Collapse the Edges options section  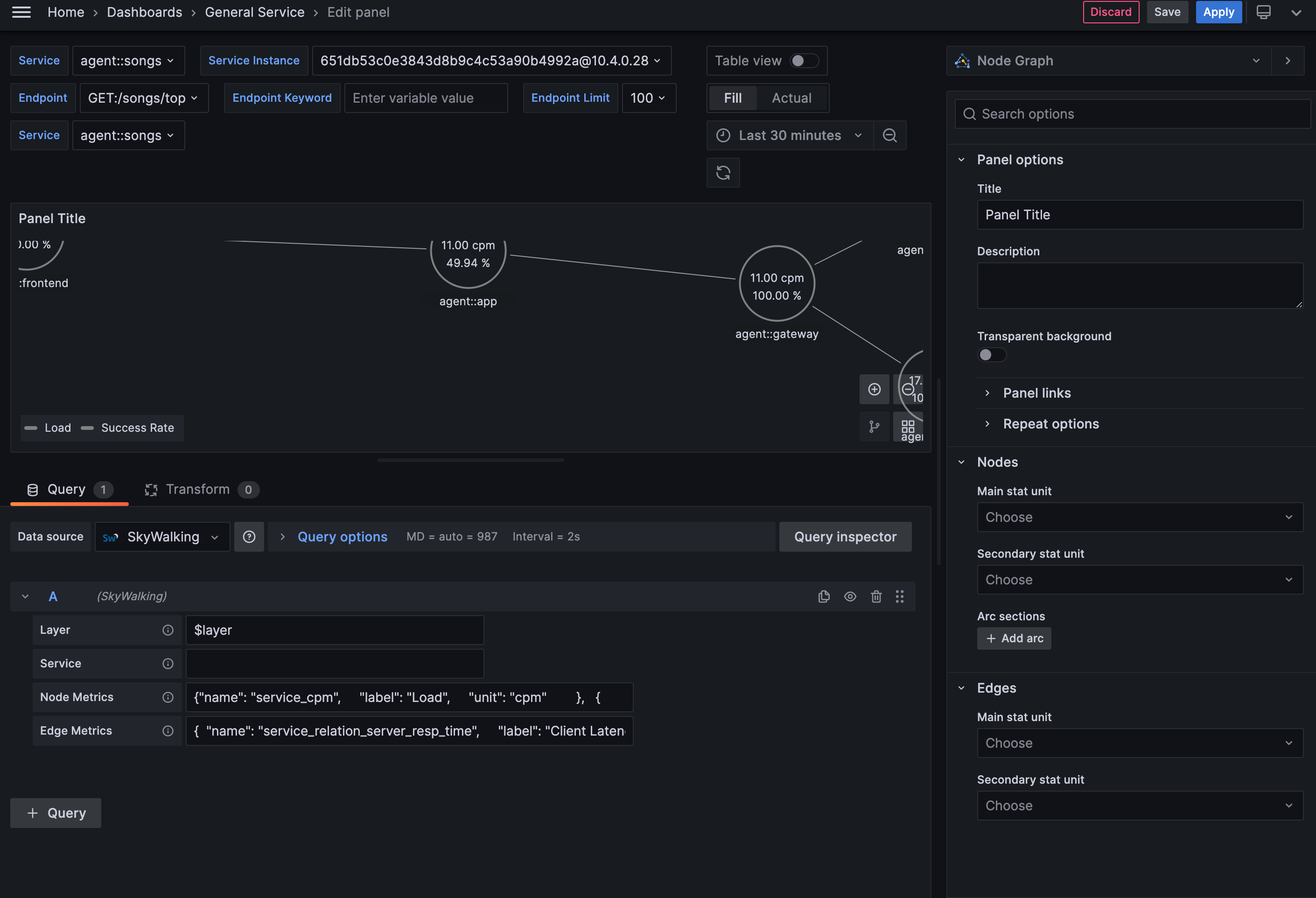pos(961,688)
